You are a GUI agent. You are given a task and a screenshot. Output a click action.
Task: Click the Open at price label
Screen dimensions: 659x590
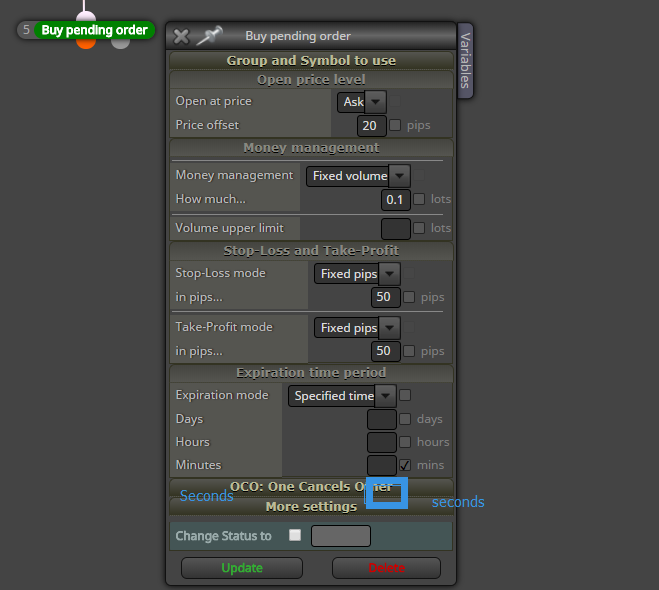(214, 101)
